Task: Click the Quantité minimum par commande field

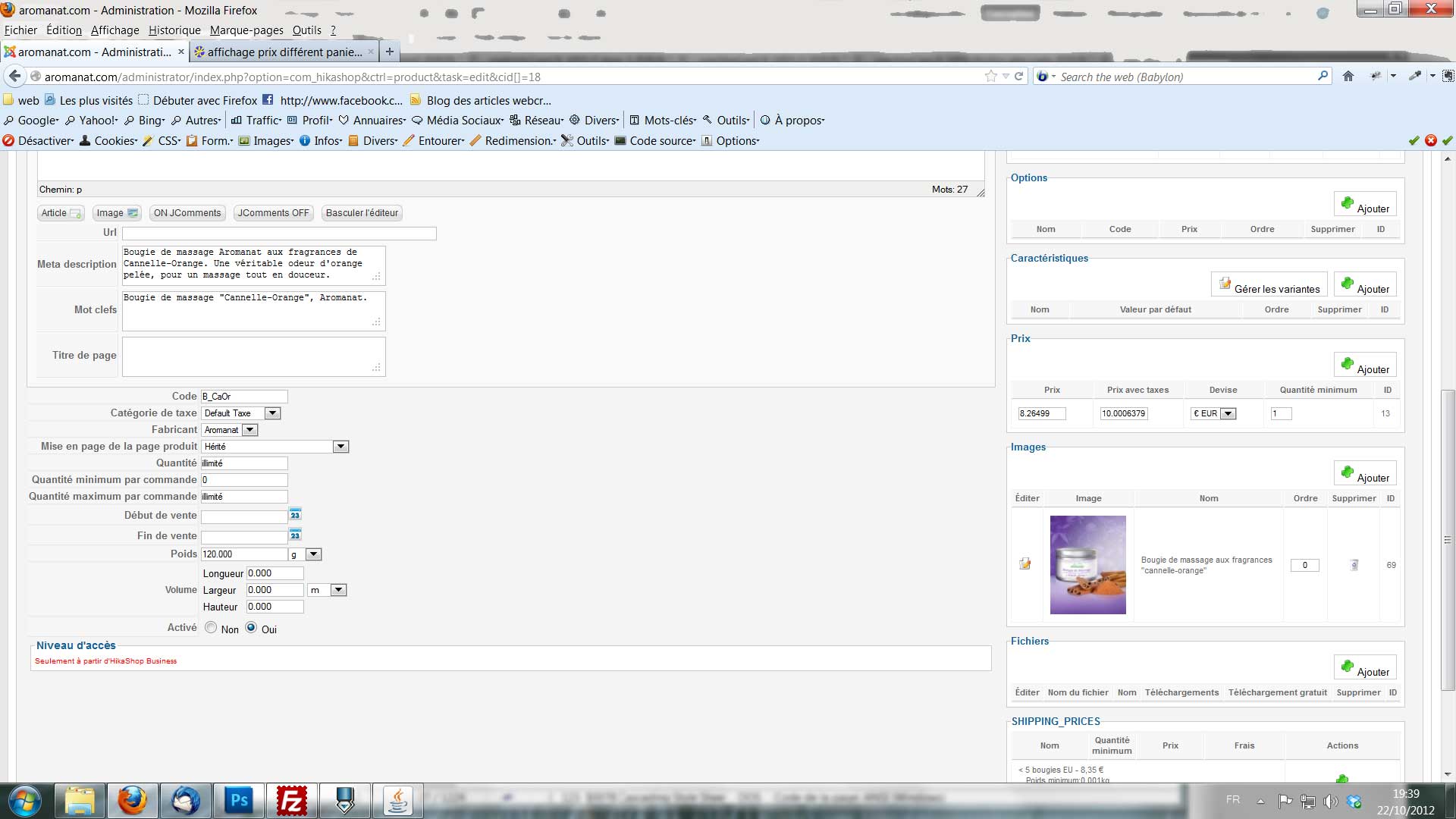Action: tap(244, 480)
